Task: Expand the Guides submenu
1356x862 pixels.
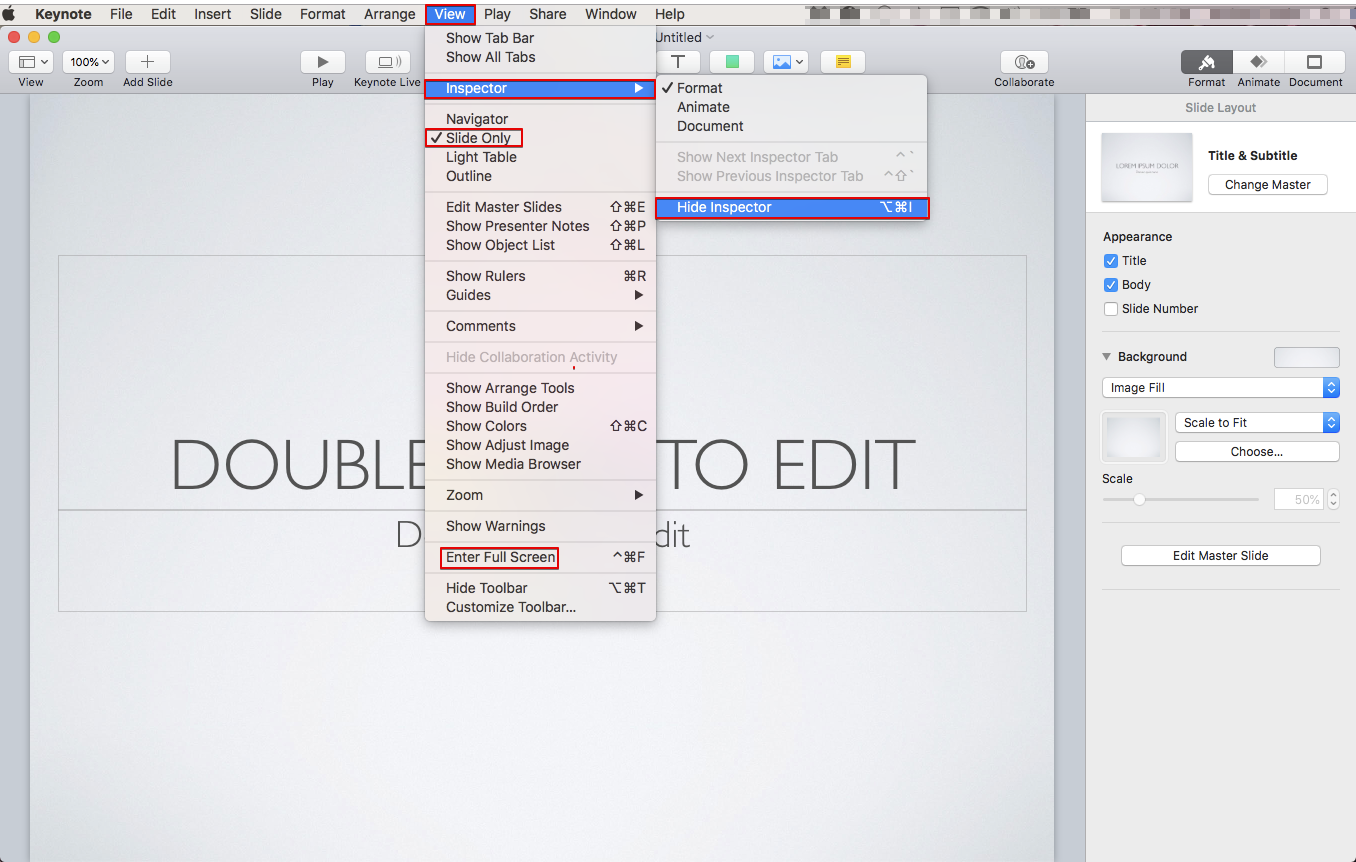Action: [x=540, y=295]
